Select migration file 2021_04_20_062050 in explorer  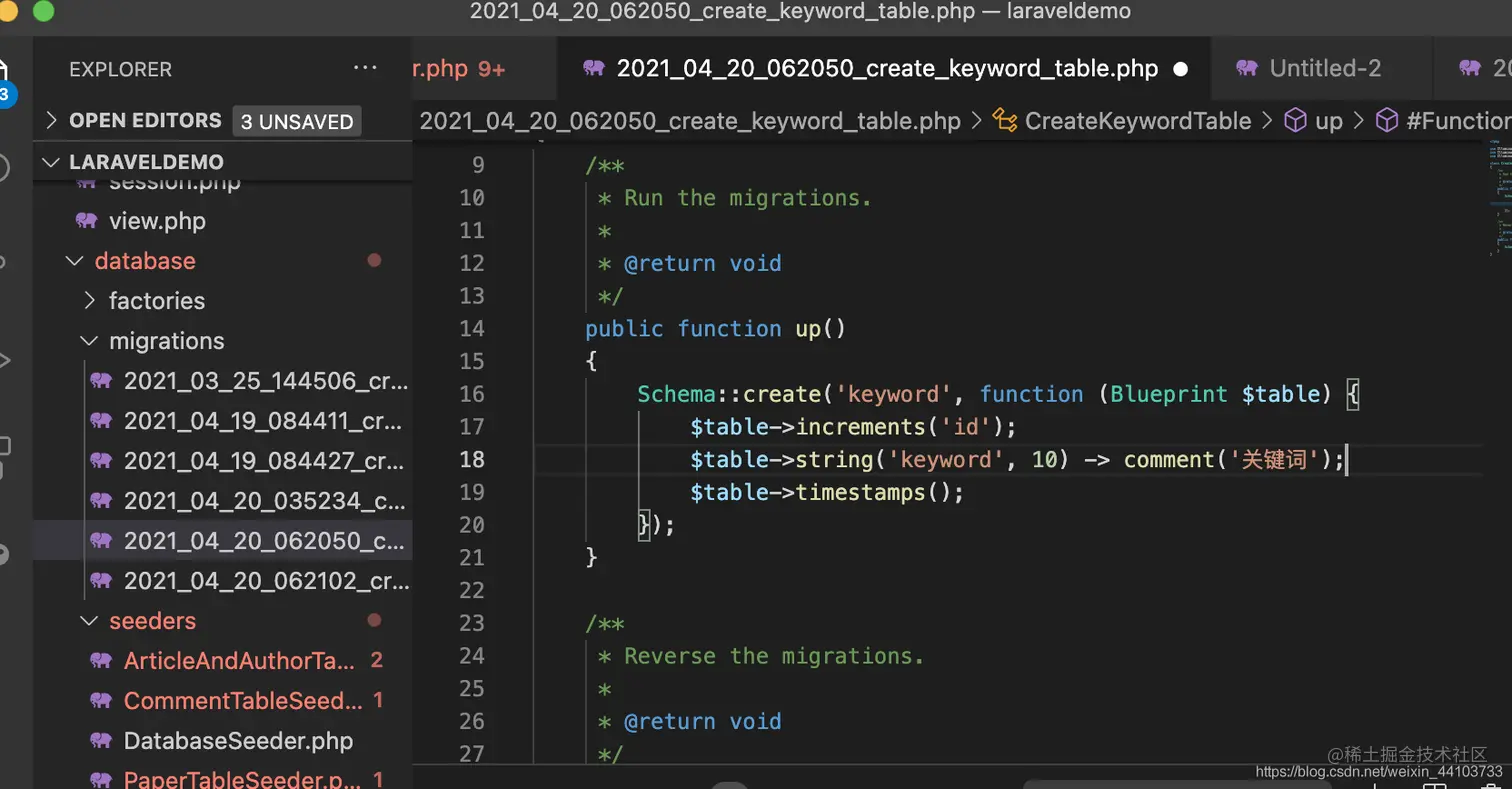coord(222,541)
